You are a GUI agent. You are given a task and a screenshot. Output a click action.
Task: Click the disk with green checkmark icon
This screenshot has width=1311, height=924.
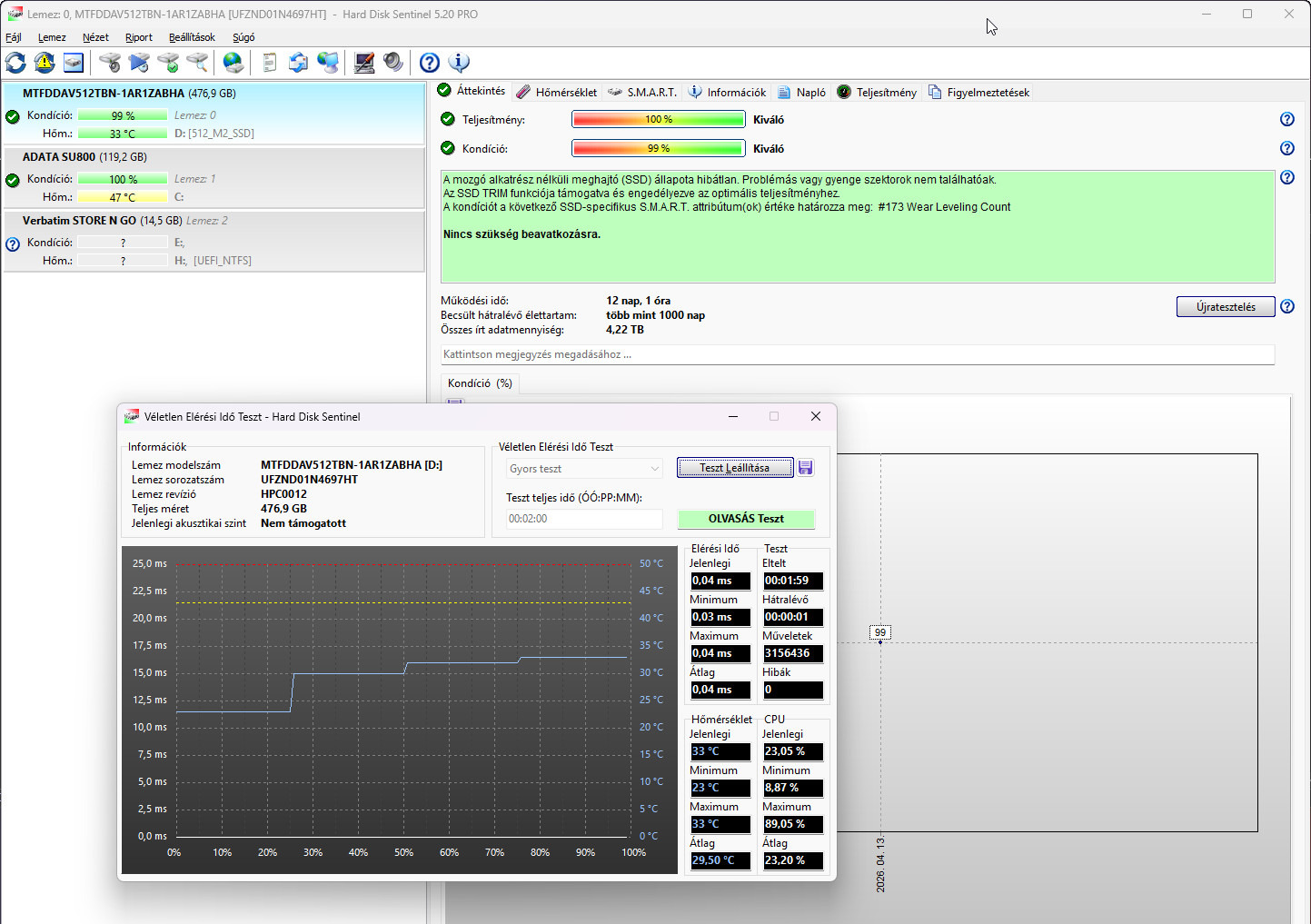pos(168,63)
